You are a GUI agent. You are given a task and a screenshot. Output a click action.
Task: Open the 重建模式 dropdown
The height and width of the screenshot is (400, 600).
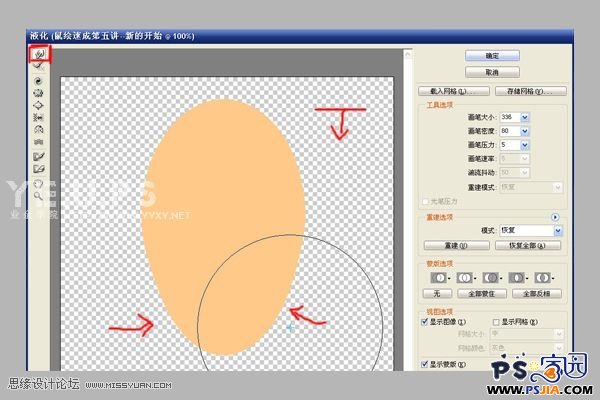point(531,187)
